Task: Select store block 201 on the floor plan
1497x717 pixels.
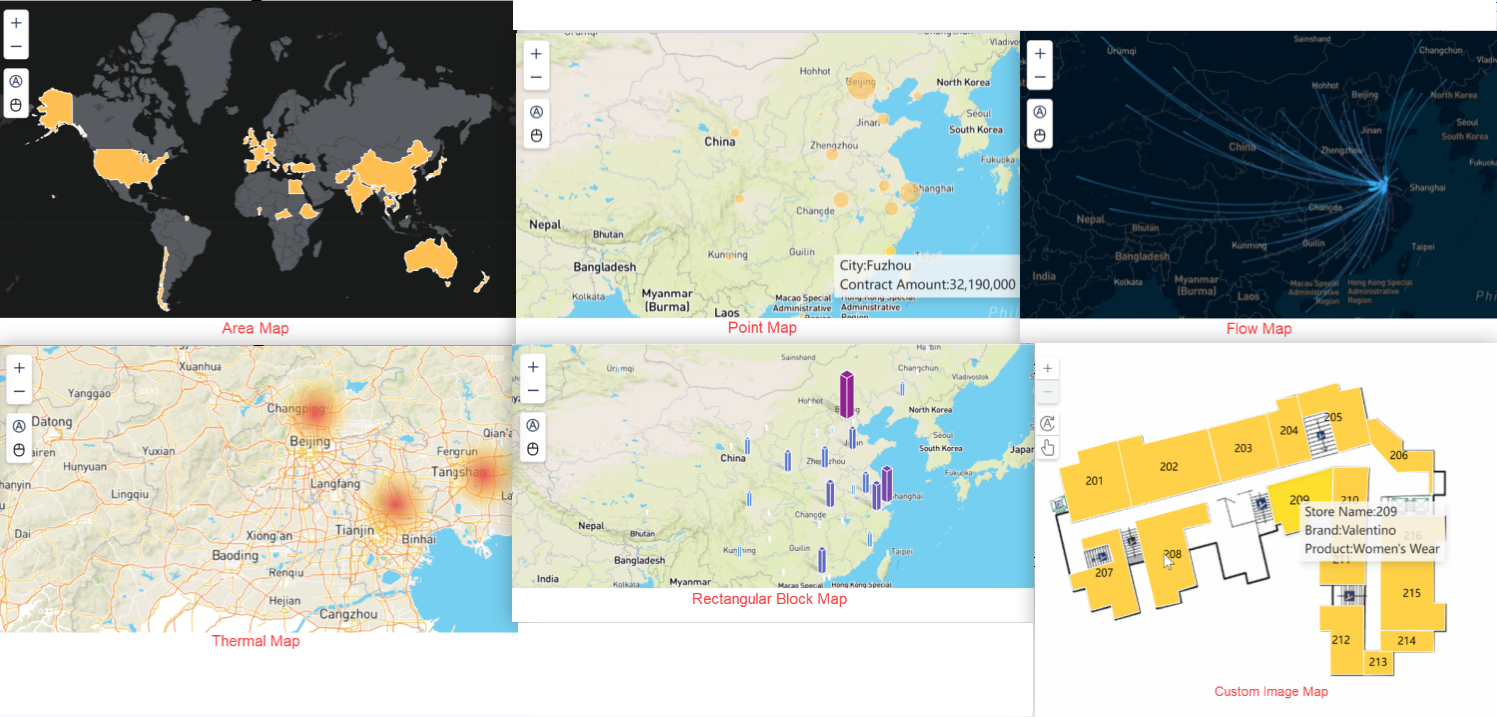Action: click(x=1094, y=481)
